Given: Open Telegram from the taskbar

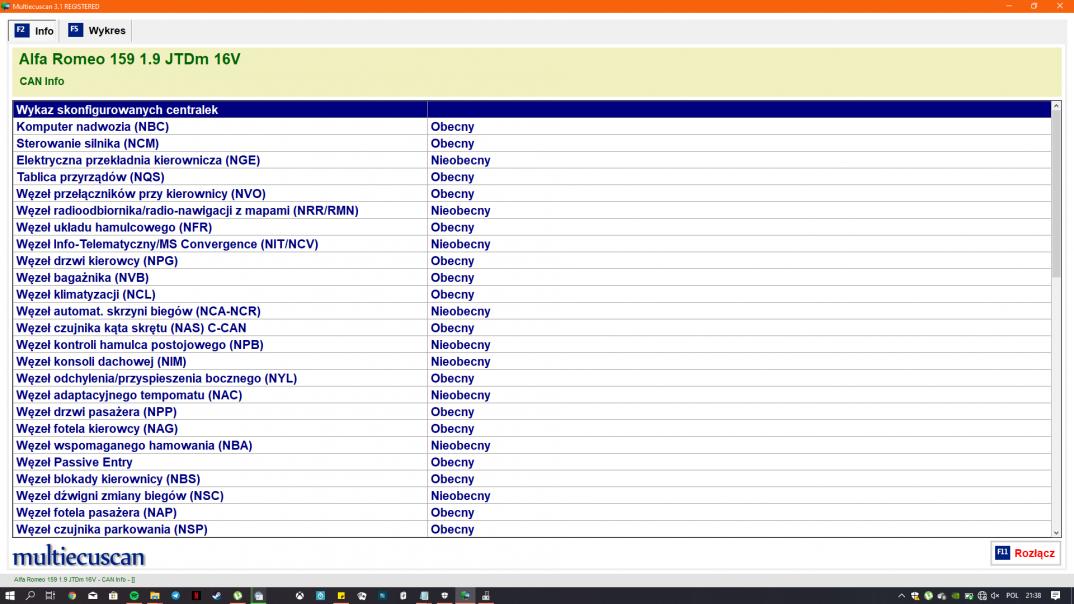Looking at the screenshot, I should click(x=175, y=596).
